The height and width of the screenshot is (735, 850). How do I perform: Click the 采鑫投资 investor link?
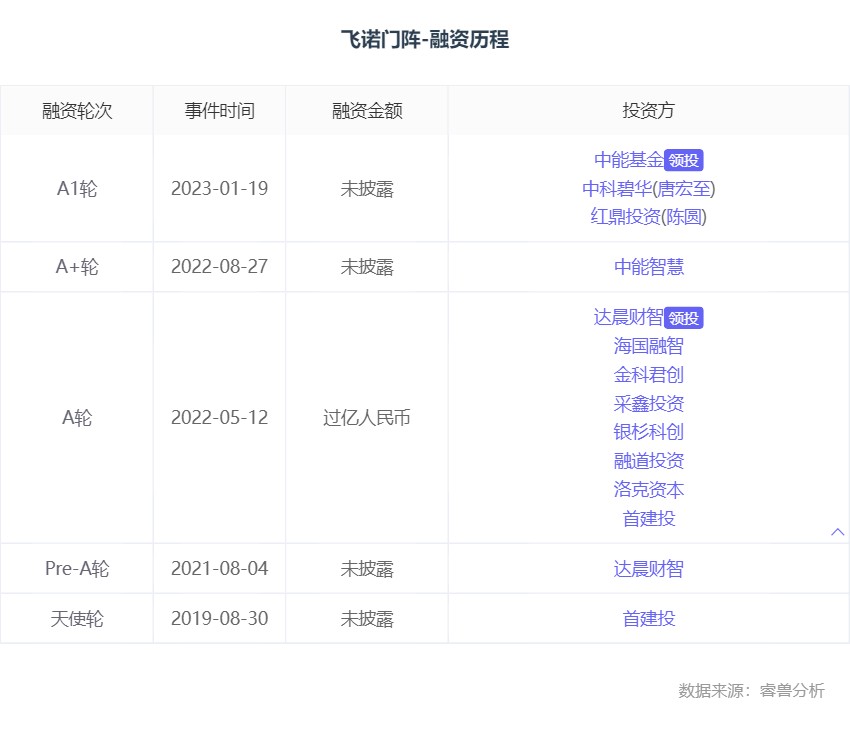coord(649,404)
